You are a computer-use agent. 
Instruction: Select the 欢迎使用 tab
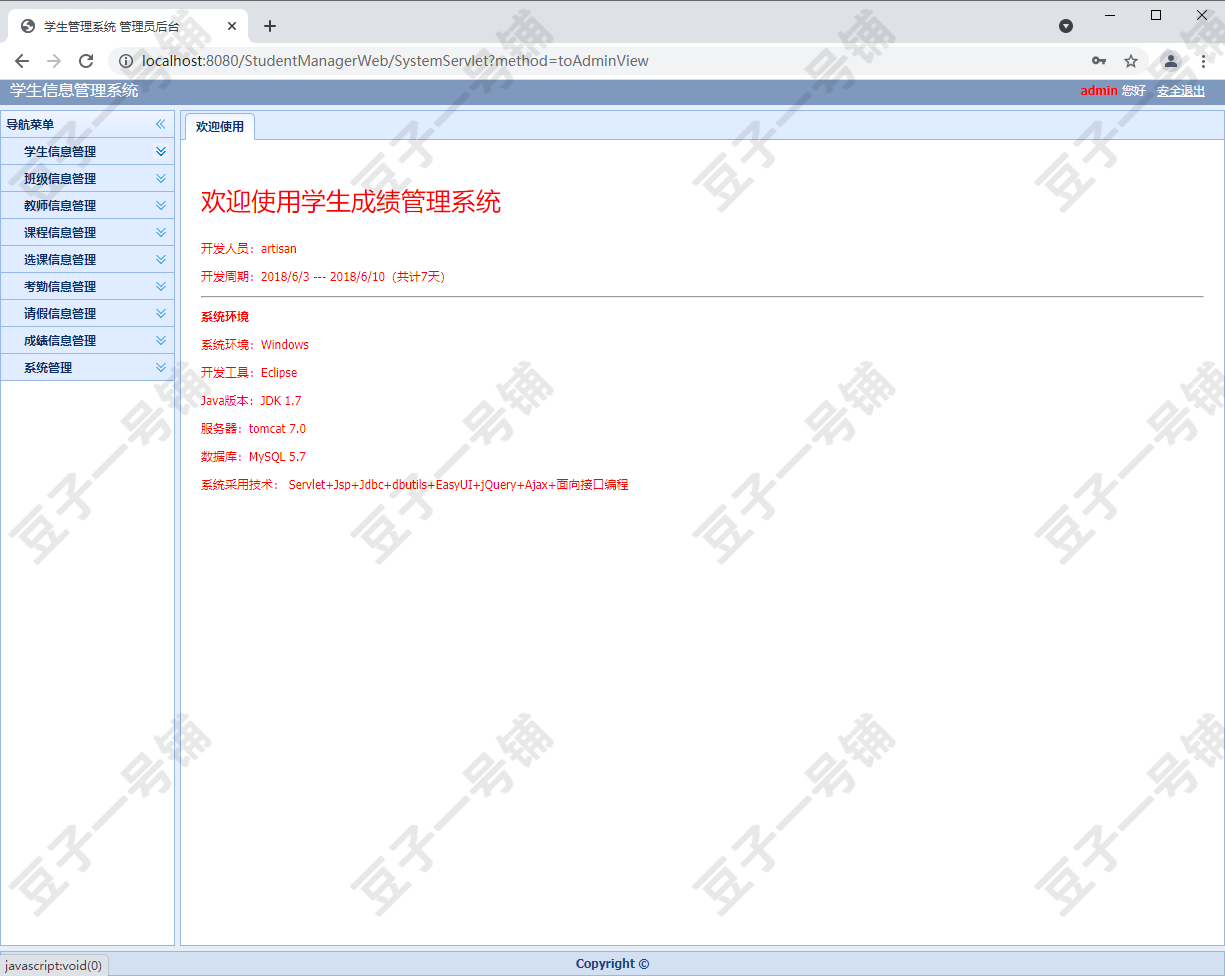click(220, 127)
